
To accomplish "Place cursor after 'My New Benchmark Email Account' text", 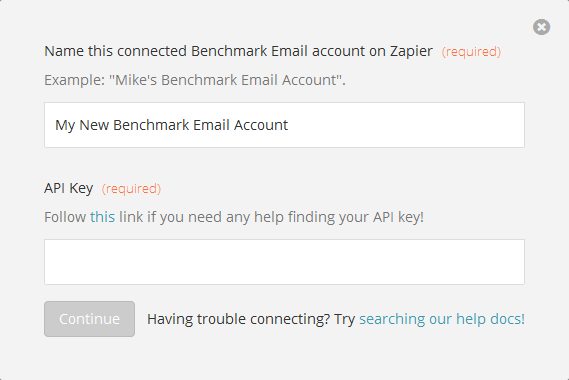I will coord(289,125).
